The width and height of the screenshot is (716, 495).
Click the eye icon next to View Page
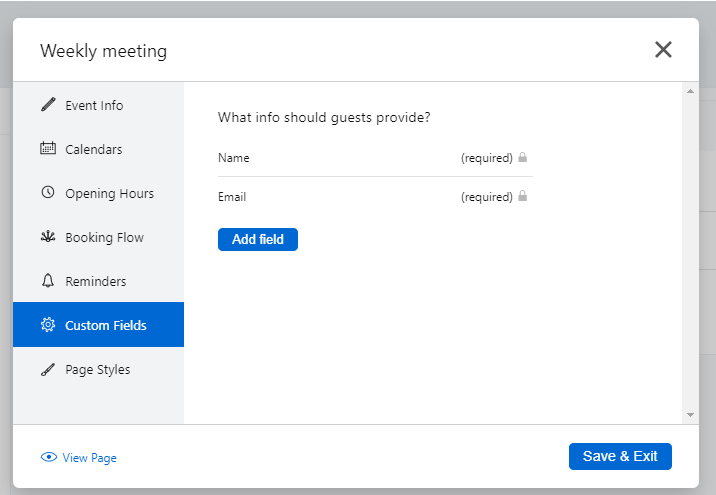click(x=49, y=457)
